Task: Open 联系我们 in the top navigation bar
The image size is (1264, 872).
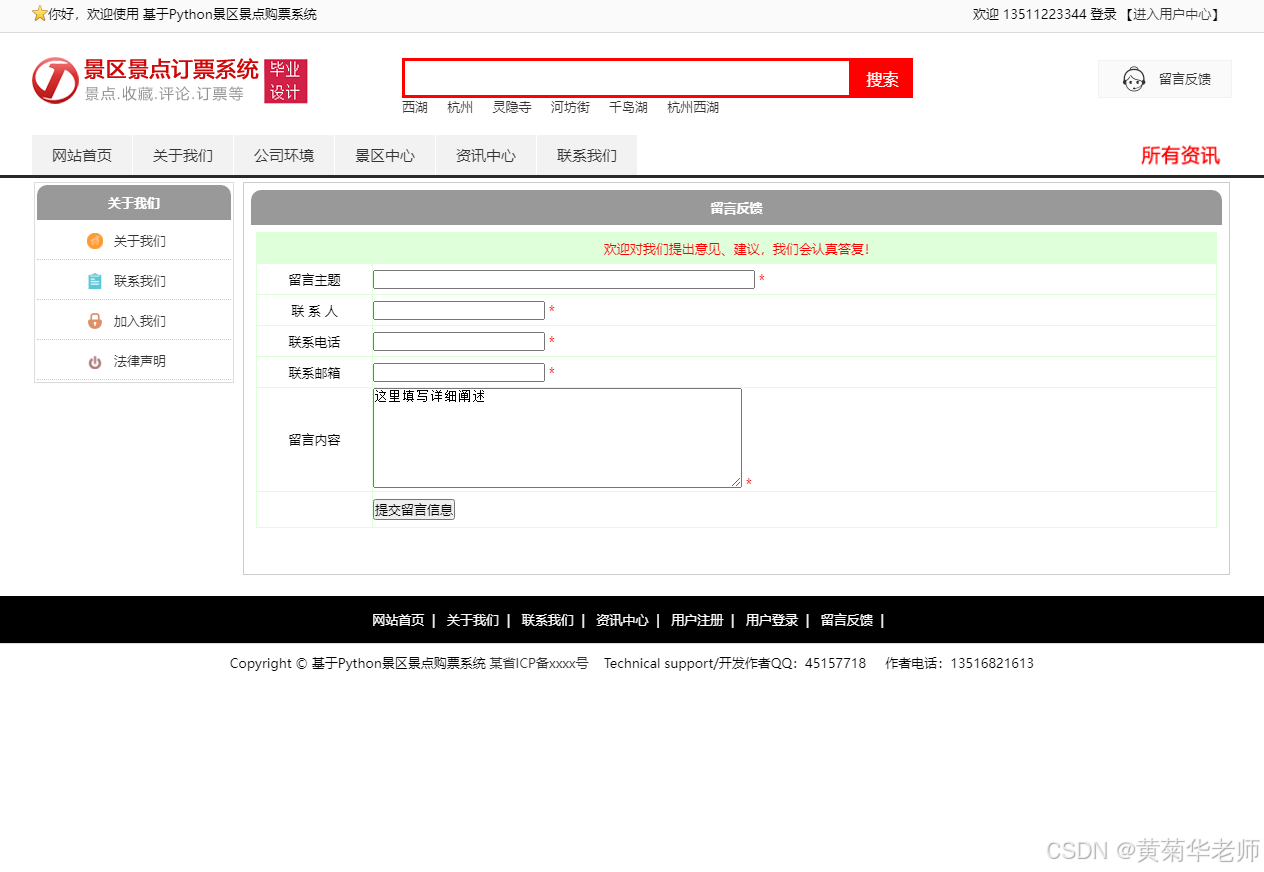Action: tap(587, 156)
